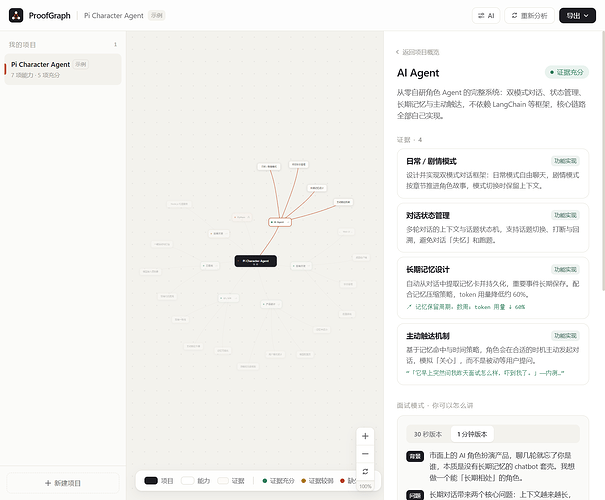Click the plus icon to create new project
The height and width of the screenshot is (500, 605).
point(48,483)
